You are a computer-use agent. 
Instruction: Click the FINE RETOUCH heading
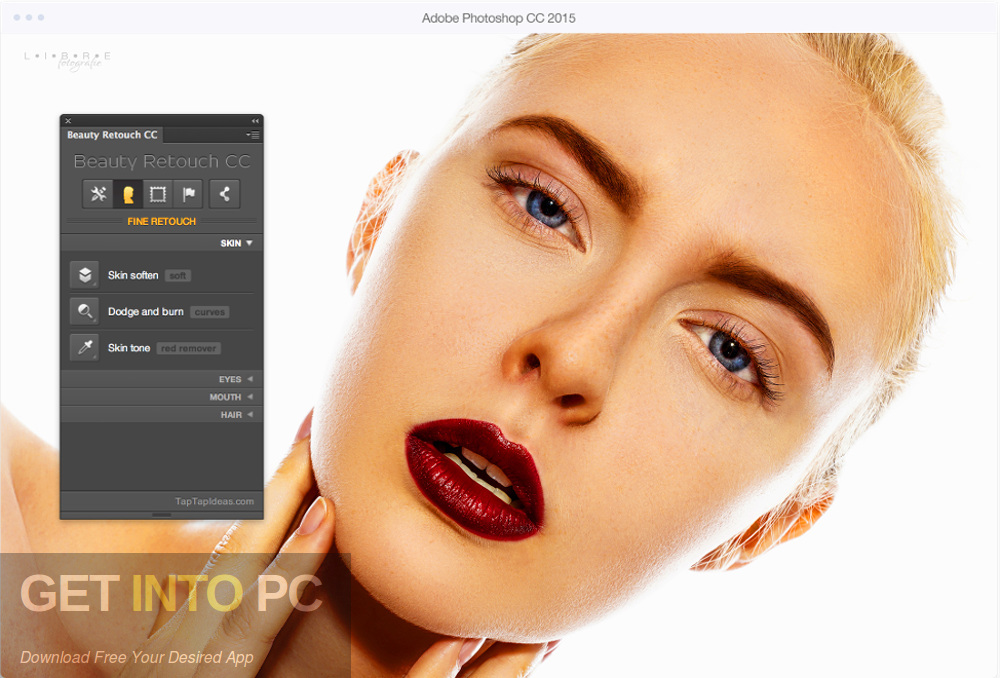[x=161, y=221]
